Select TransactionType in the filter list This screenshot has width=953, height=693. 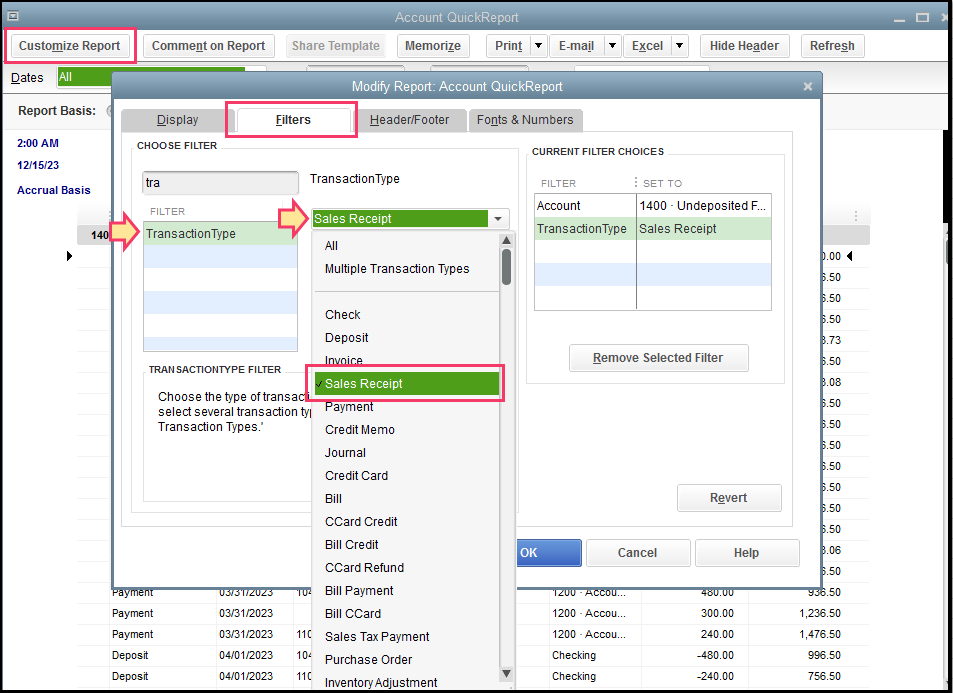[220, 233]
